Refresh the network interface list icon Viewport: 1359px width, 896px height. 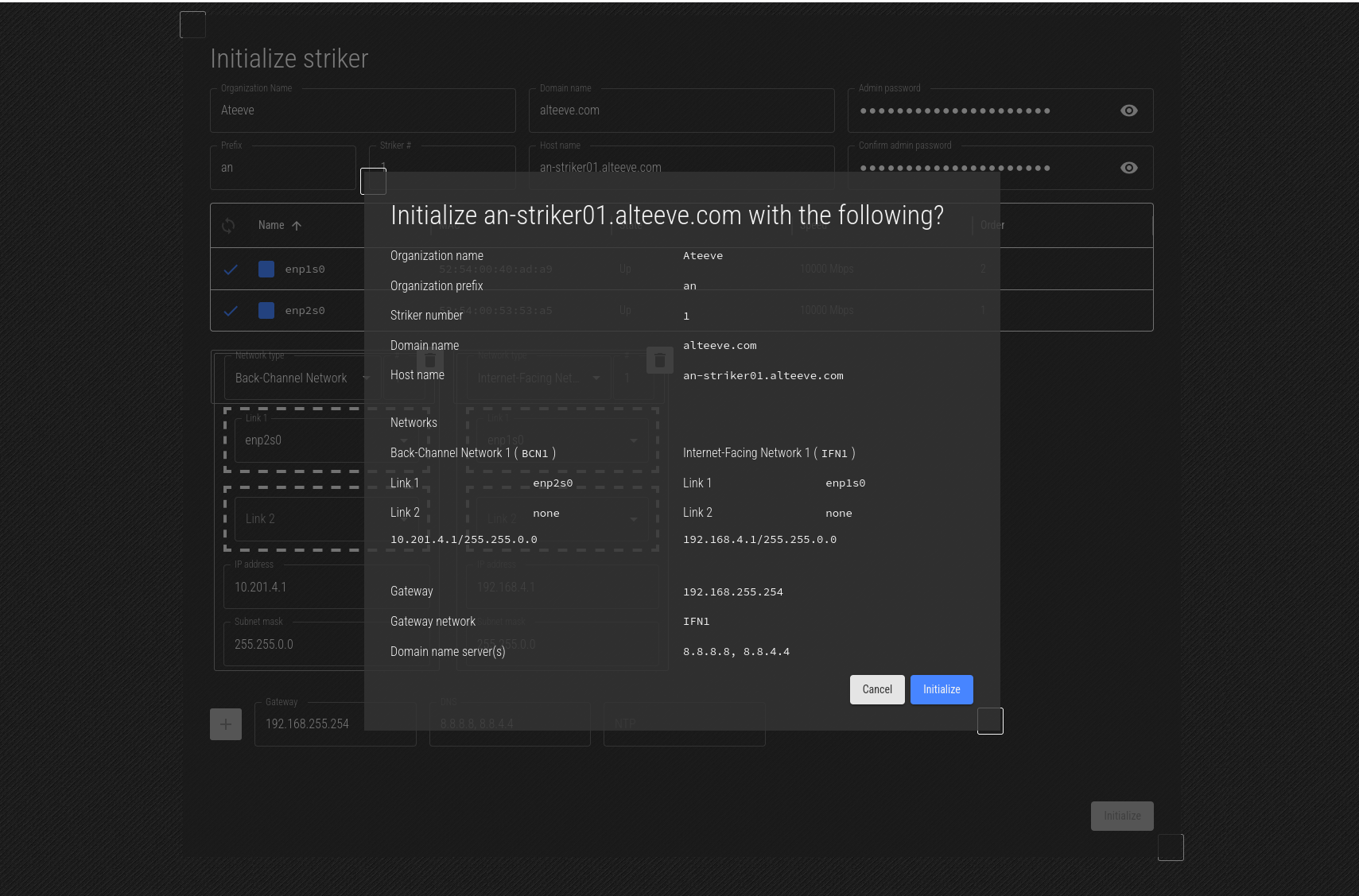click(x=228, y=226)
